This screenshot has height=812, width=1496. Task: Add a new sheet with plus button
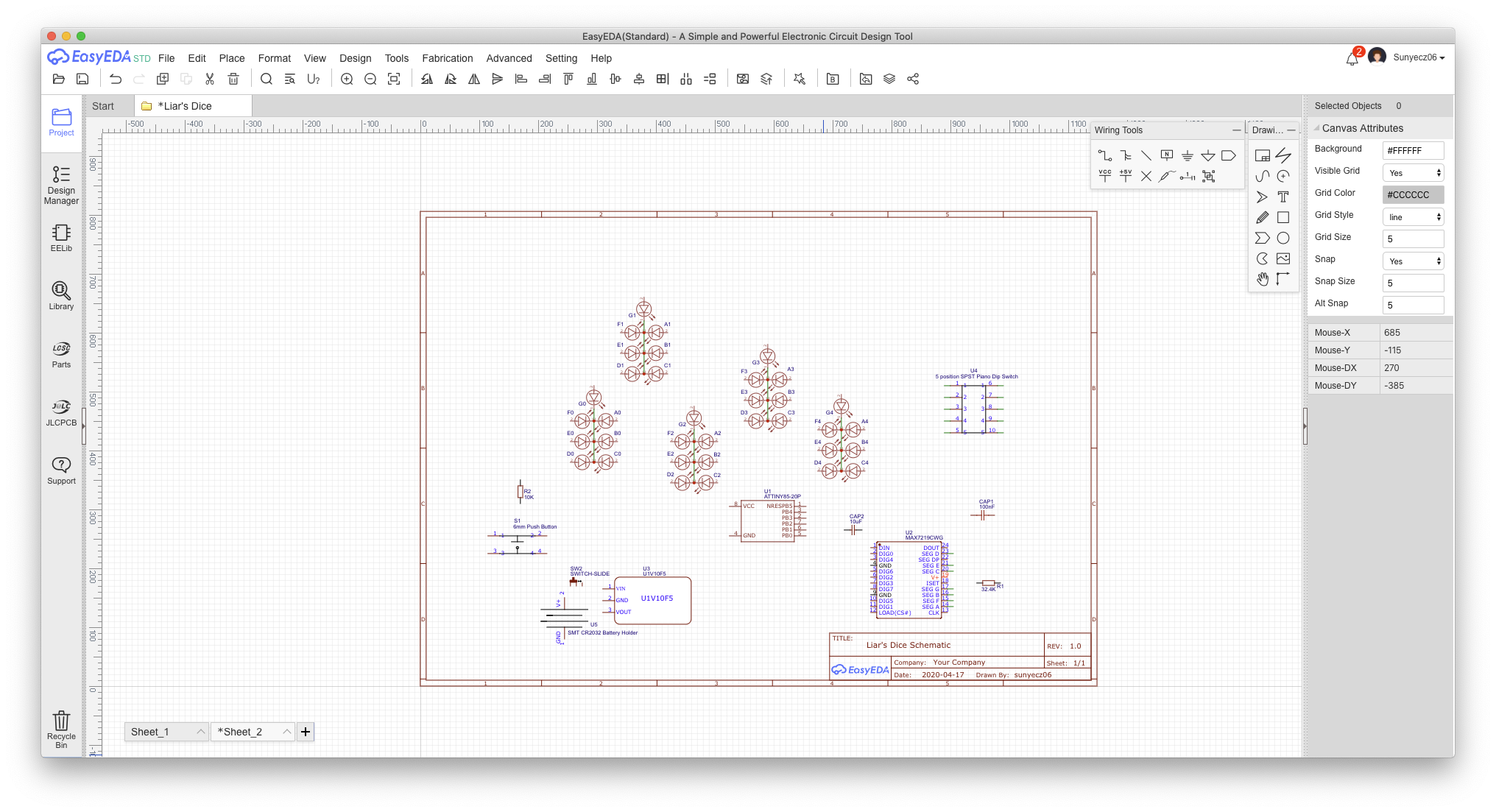[306, 731]
